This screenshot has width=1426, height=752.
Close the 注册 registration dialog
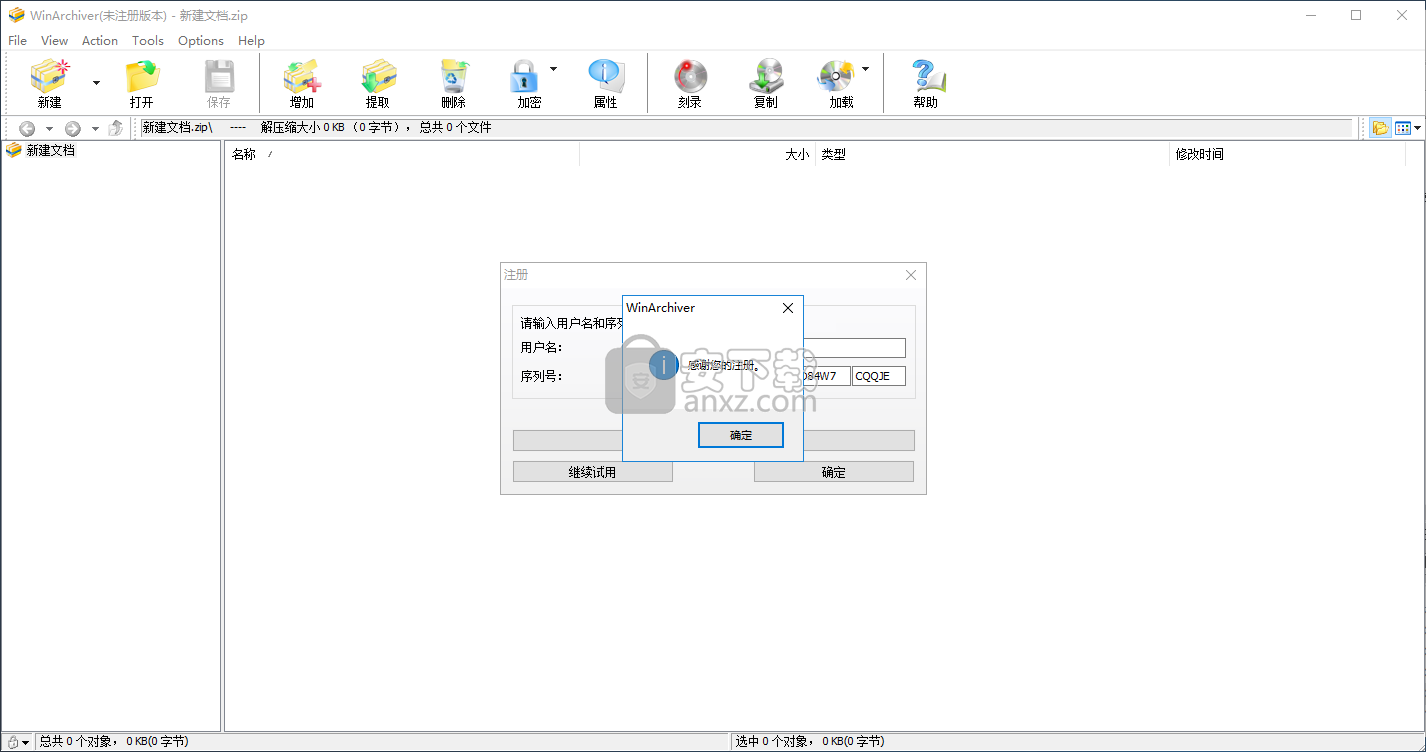910,275
